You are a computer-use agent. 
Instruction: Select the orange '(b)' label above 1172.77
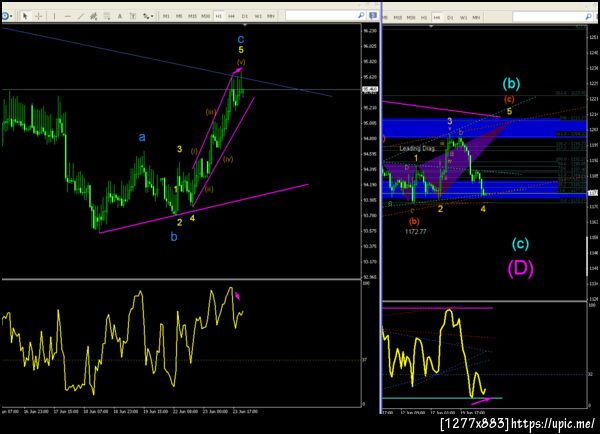[x=414, y=221]
